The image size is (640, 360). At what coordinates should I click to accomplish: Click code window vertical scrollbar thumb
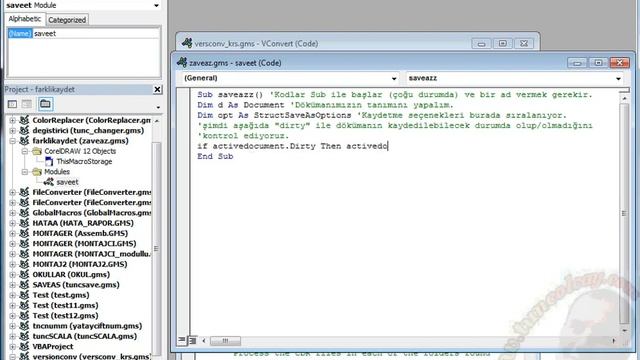[x=624, y=213]
